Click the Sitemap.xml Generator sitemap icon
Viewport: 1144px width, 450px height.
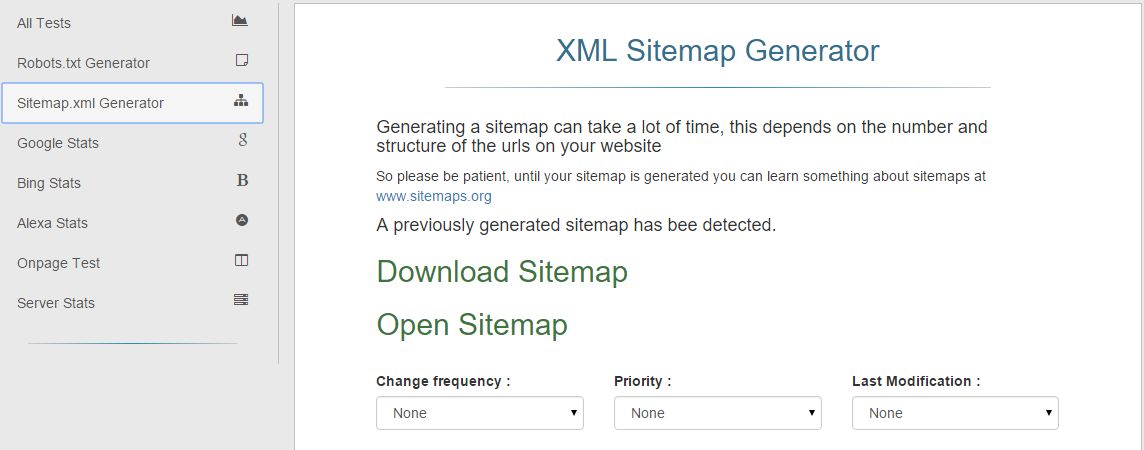[241, 101]
